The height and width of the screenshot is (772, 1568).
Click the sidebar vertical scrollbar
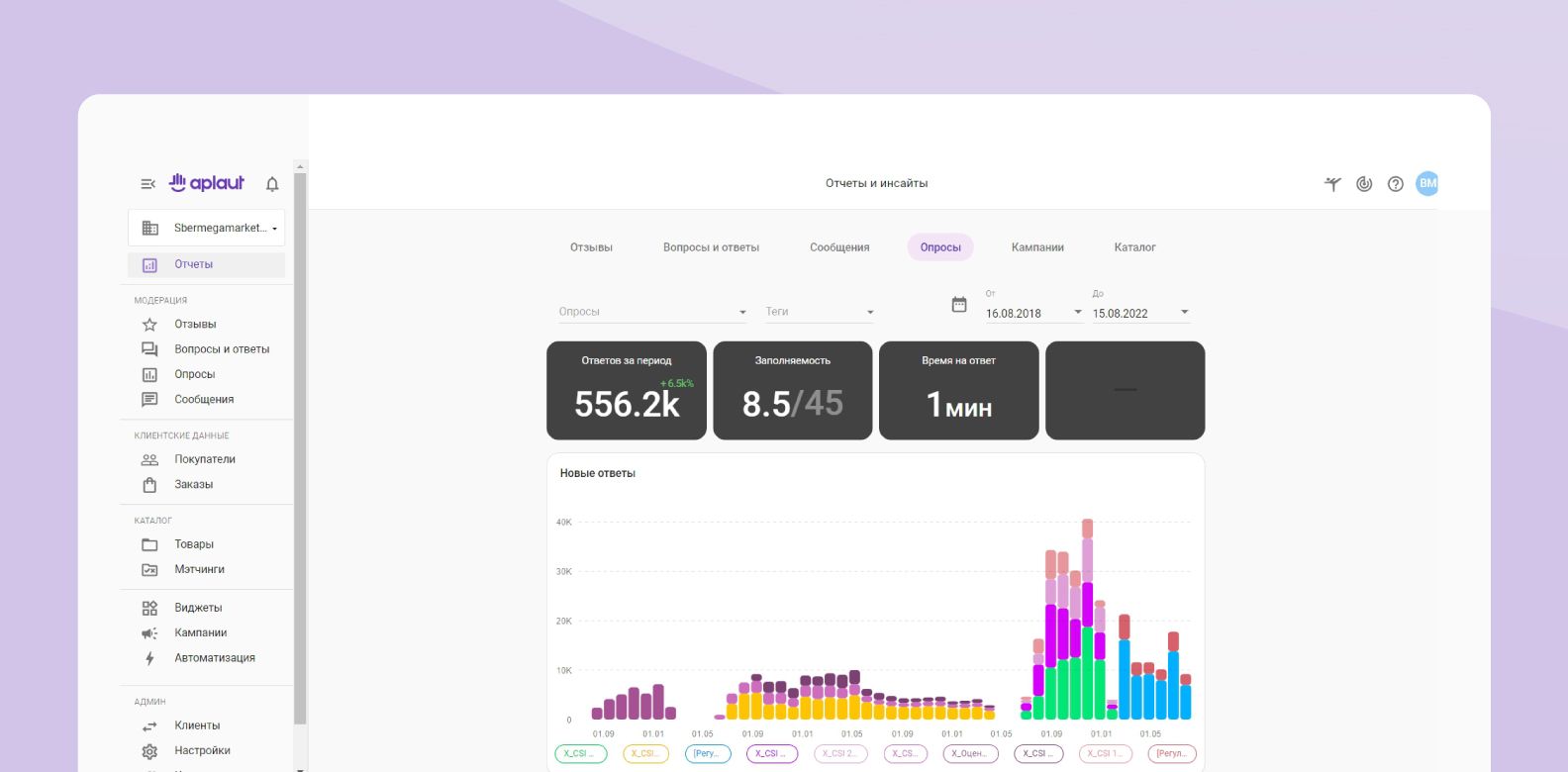[x=300, y=445]
